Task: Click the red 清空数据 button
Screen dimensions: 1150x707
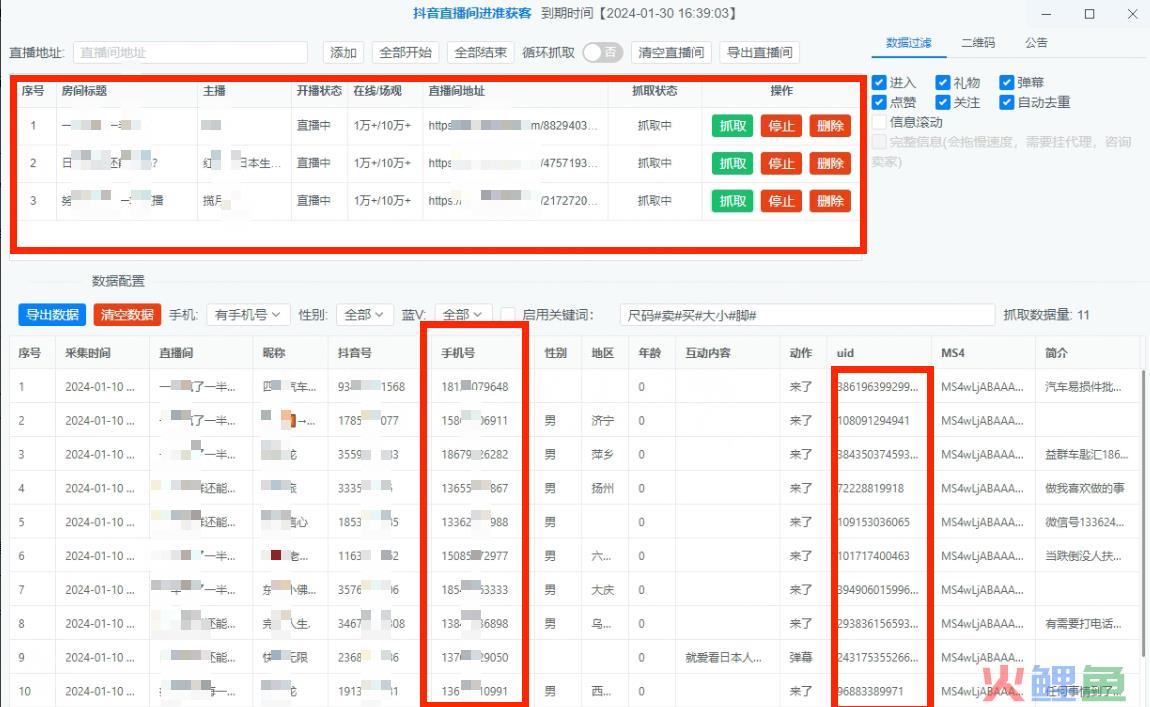Action: coord(127,315)
